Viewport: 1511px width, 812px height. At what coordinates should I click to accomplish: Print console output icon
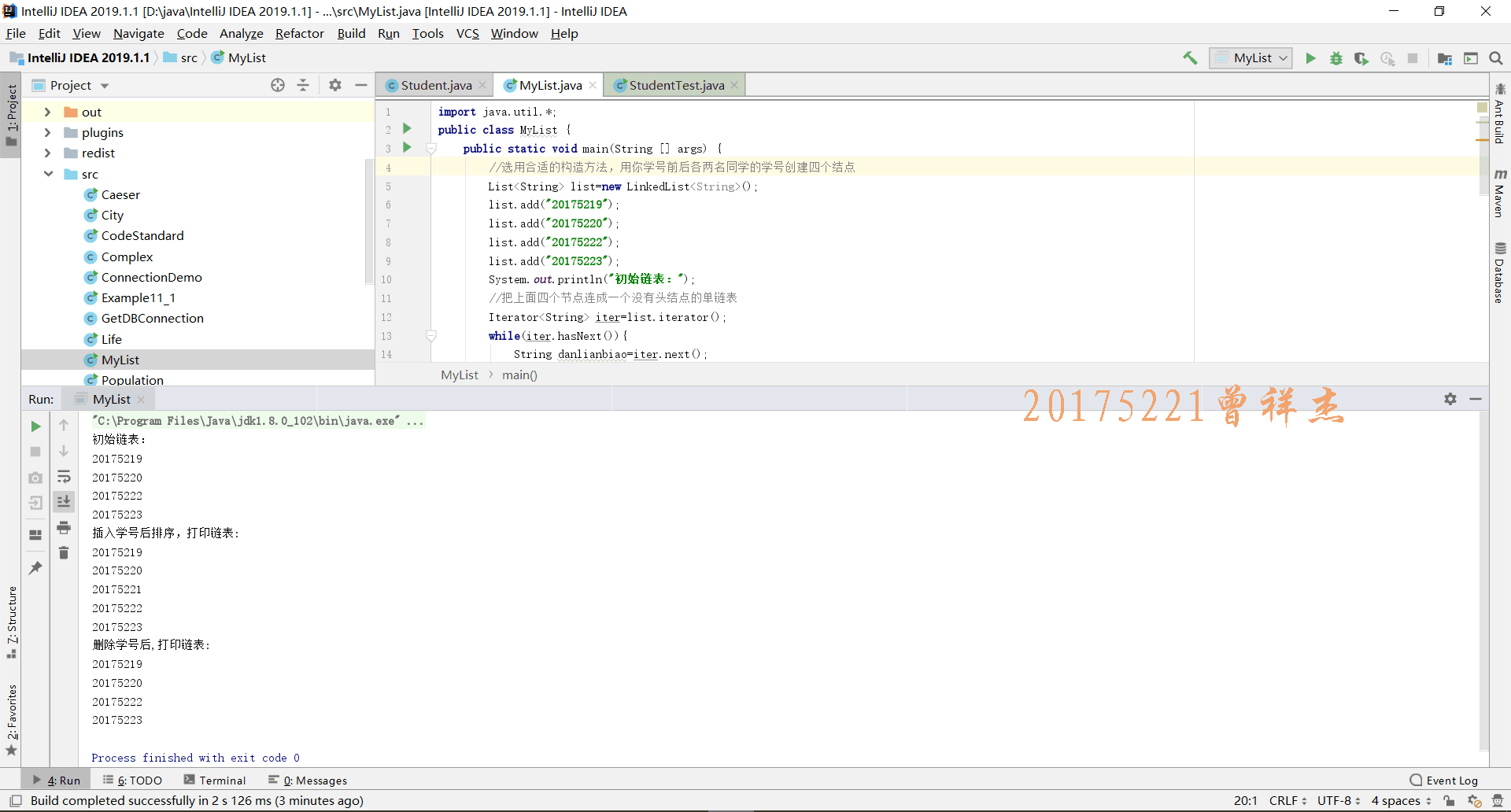tap(64, 527)
